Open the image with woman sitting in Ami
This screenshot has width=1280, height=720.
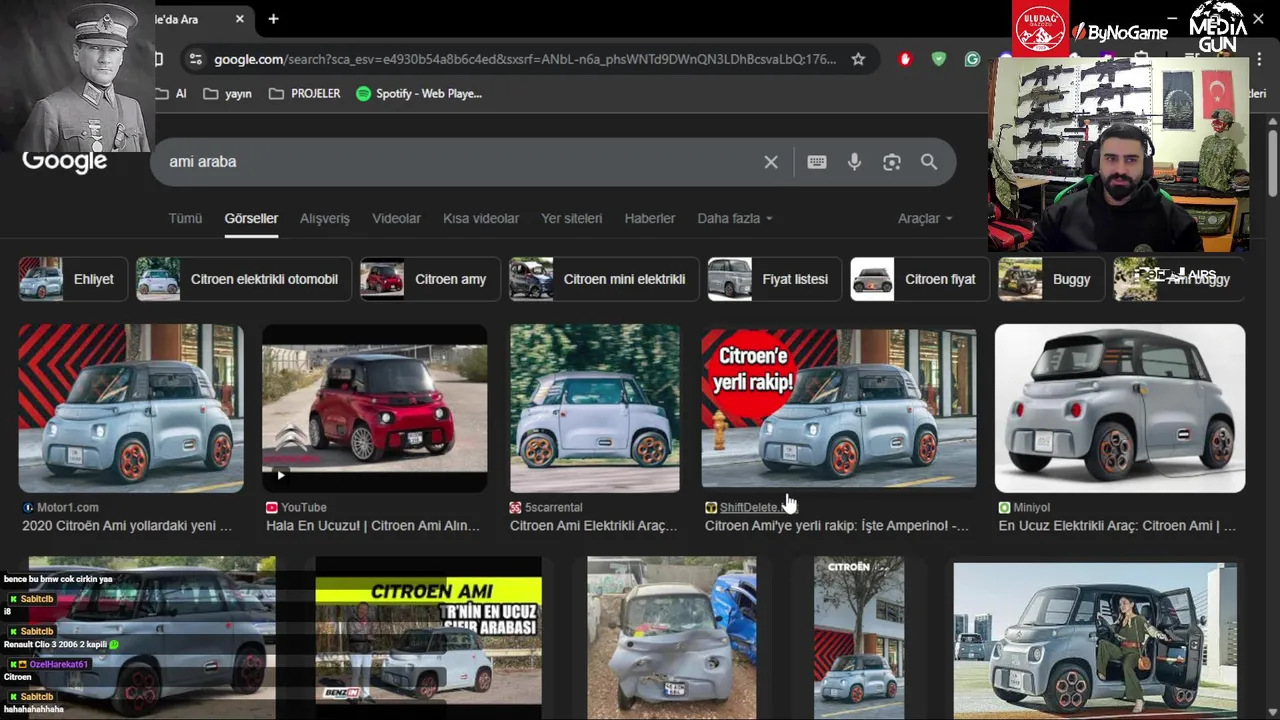coord(1095,640)
